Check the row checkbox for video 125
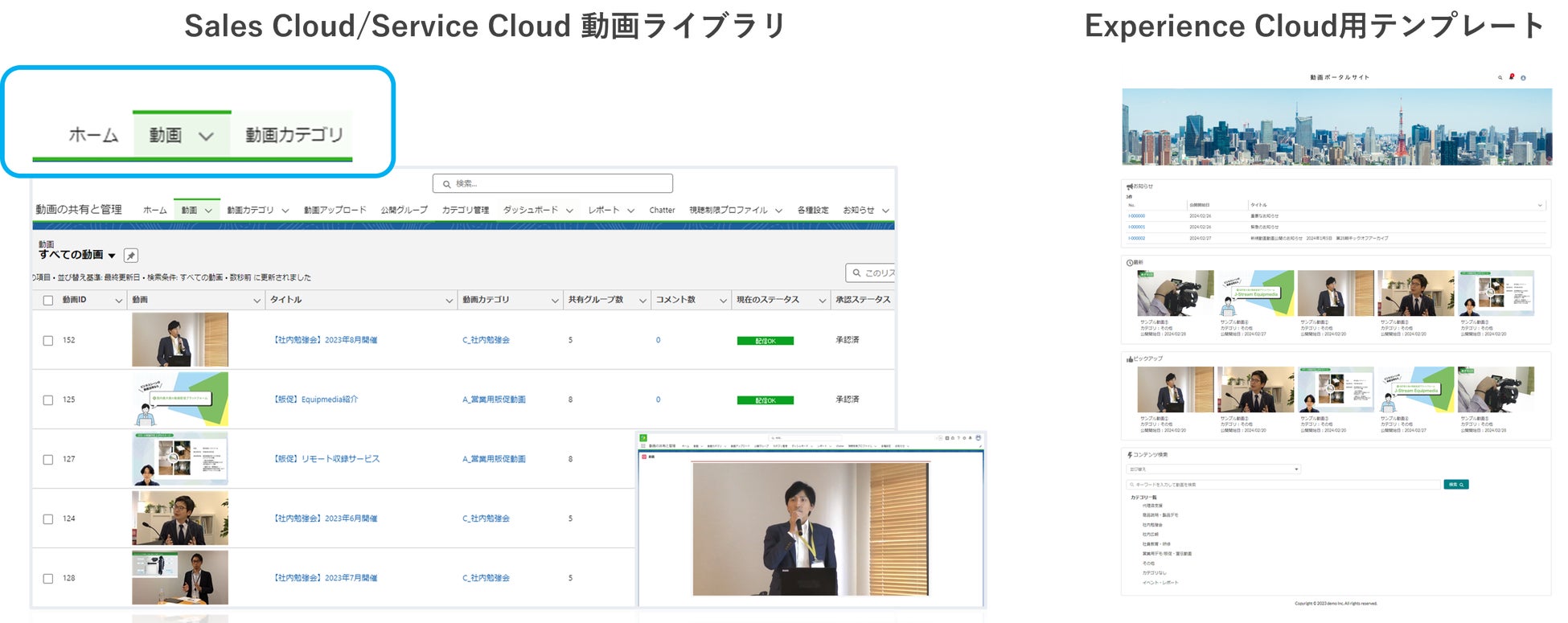Image resolution: width=1568 pixels, height=623 pixels. (x=48, y=400)
